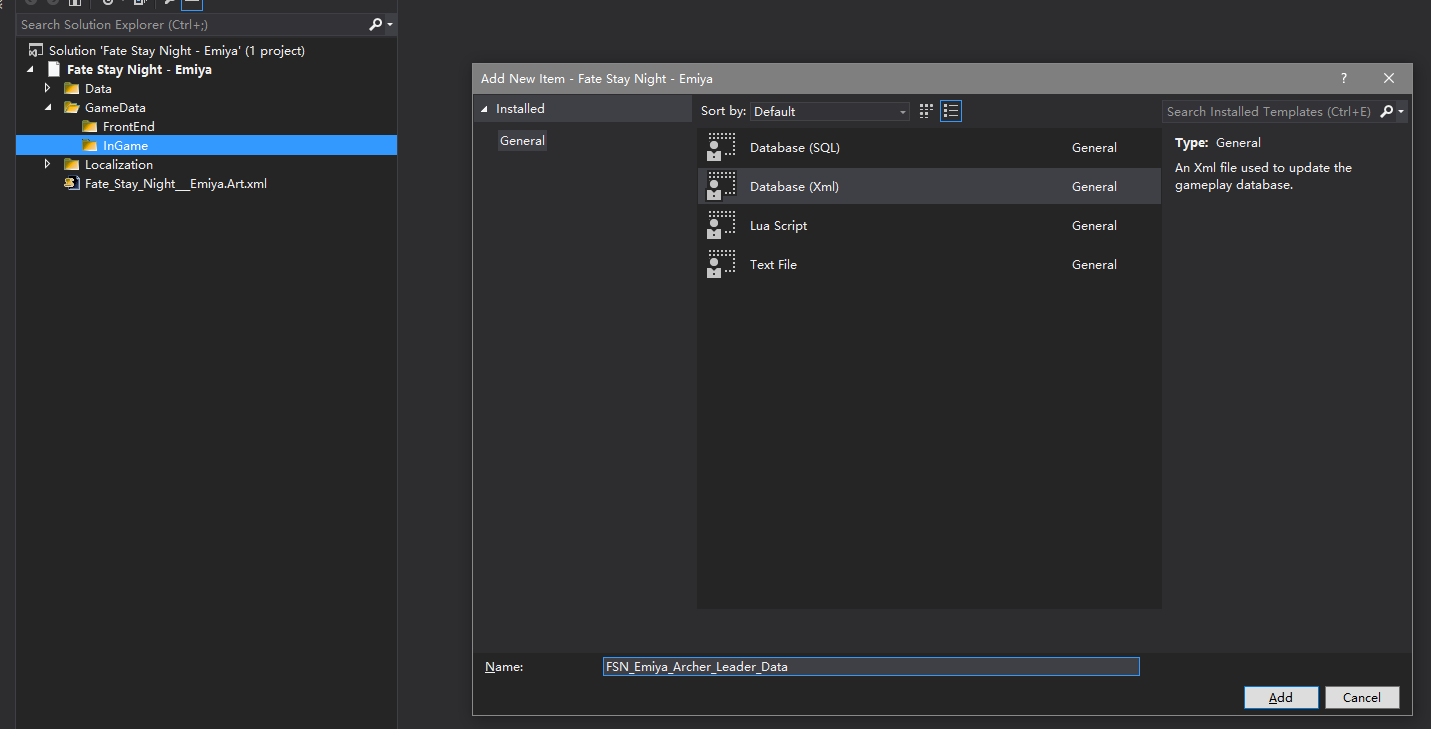Click the Database (SQL) template icon
Image resolution: width=1431 pixels, height=729 pixels.
coord(721,147)
